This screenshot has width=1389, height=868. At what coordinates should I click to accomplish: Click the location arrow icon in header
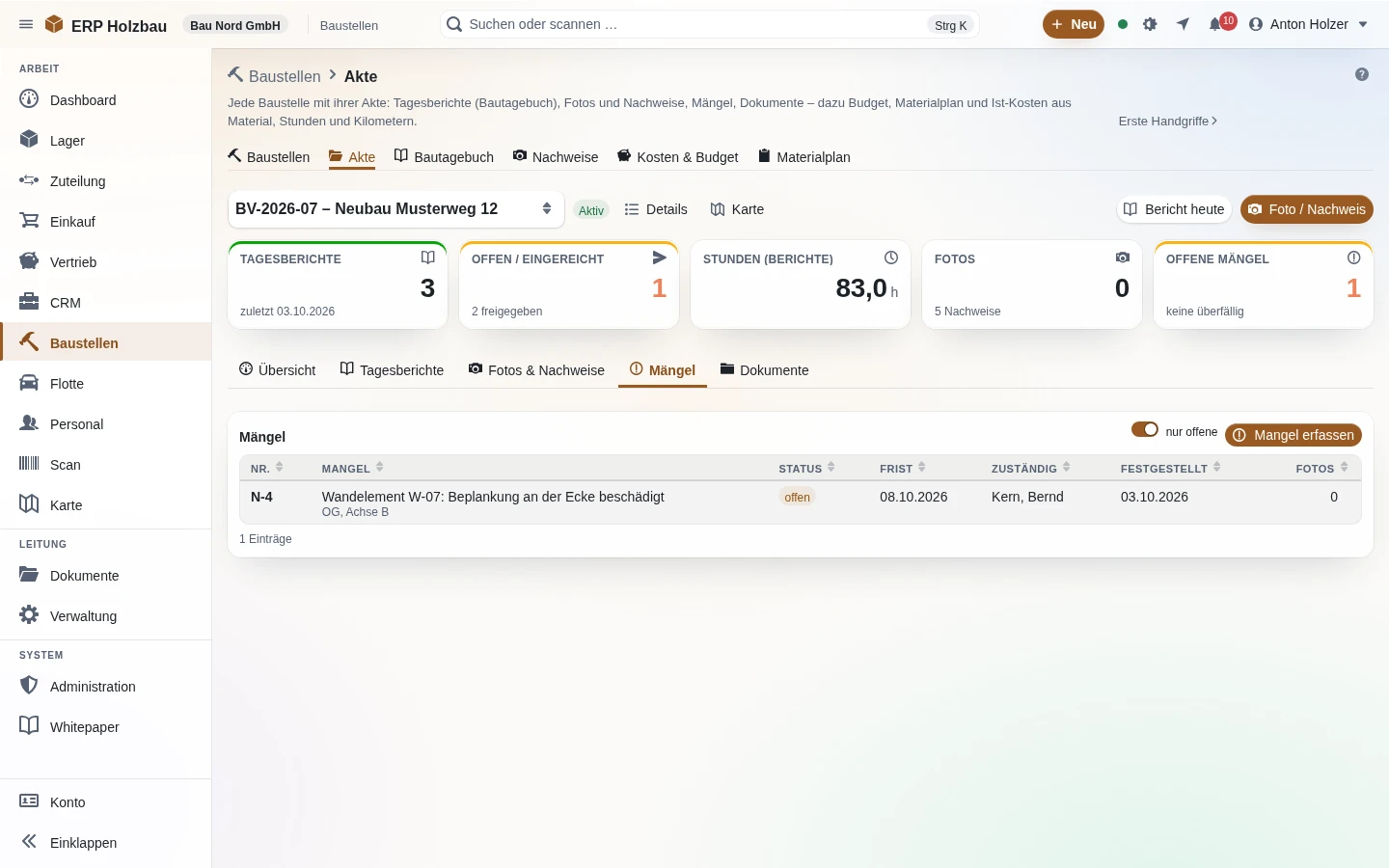click(x=1183, y=24)
